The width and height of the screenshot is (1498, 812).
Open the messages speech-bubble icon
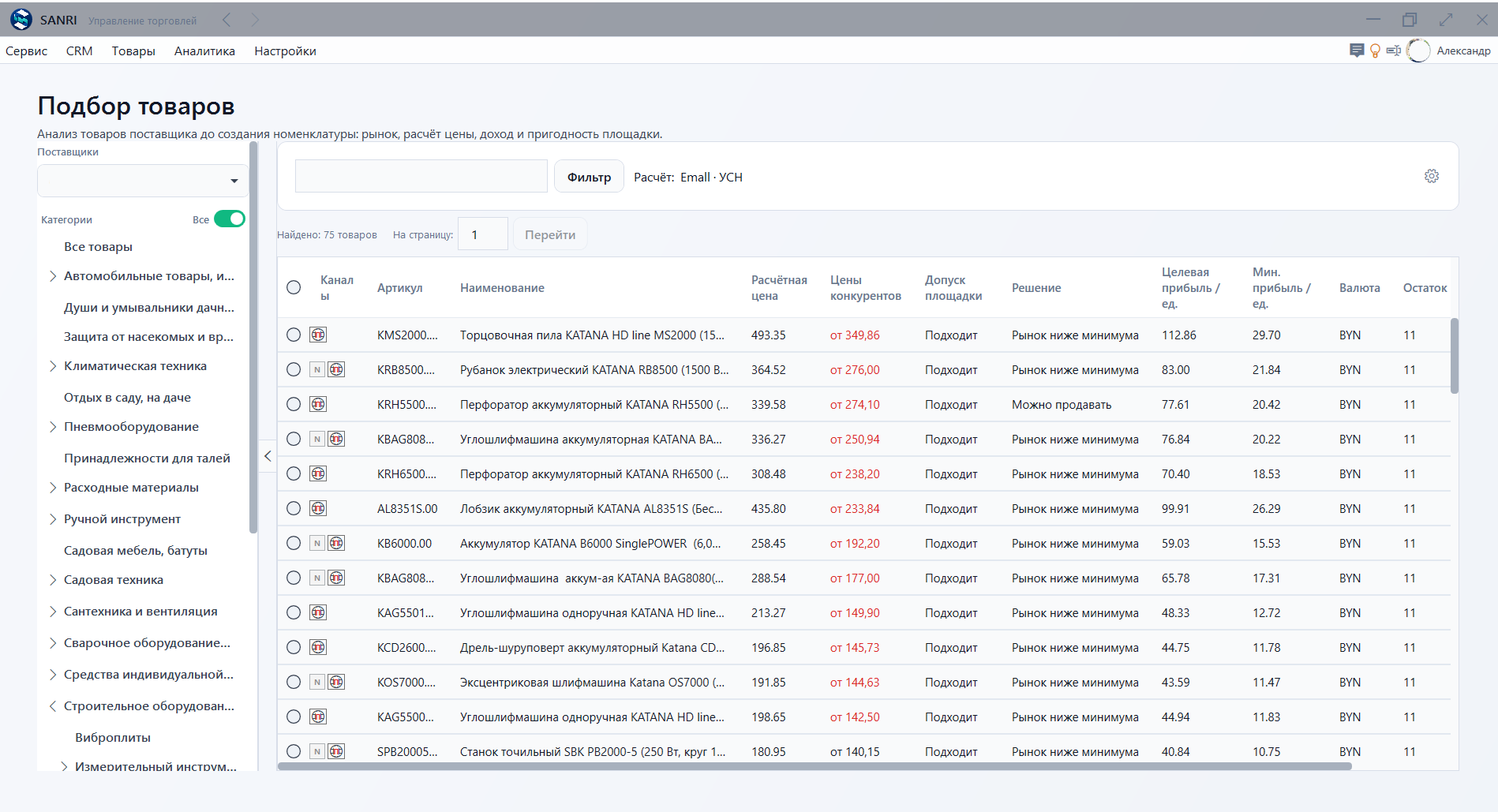point(1357,51)
